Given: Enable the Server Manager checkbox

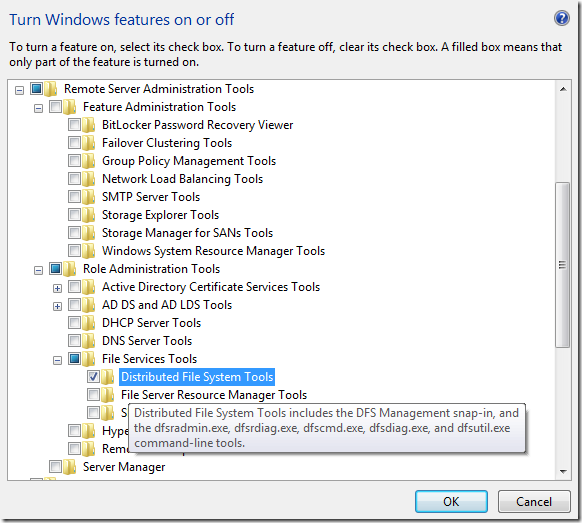Looking at the screenshot, I should click(x=55, y=467).
